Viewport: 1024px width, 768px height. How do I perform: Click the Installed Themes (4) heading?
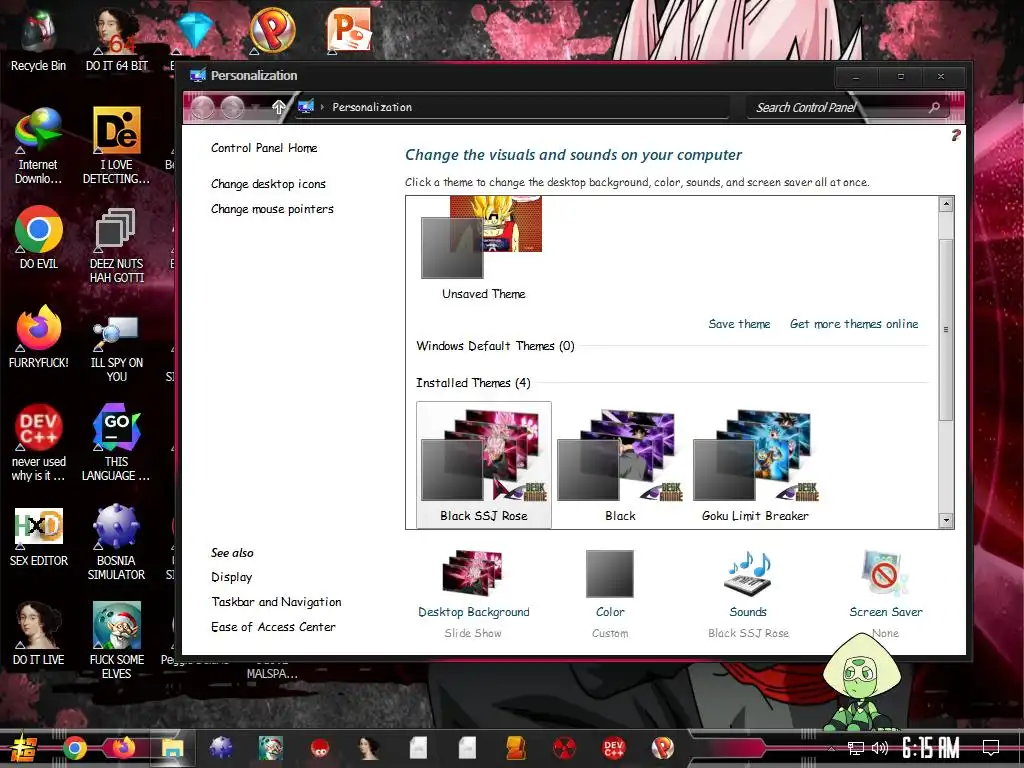coord(473,383)
